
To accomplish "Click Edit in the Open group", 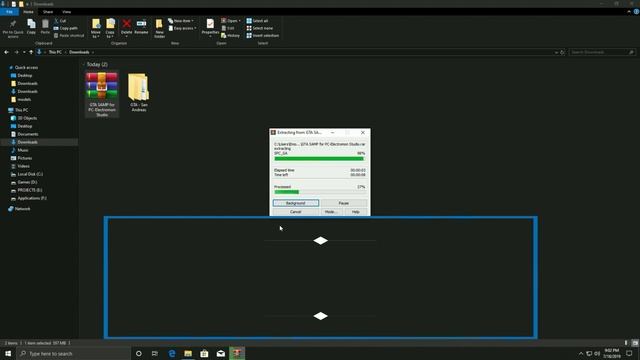I will (228, 28).
